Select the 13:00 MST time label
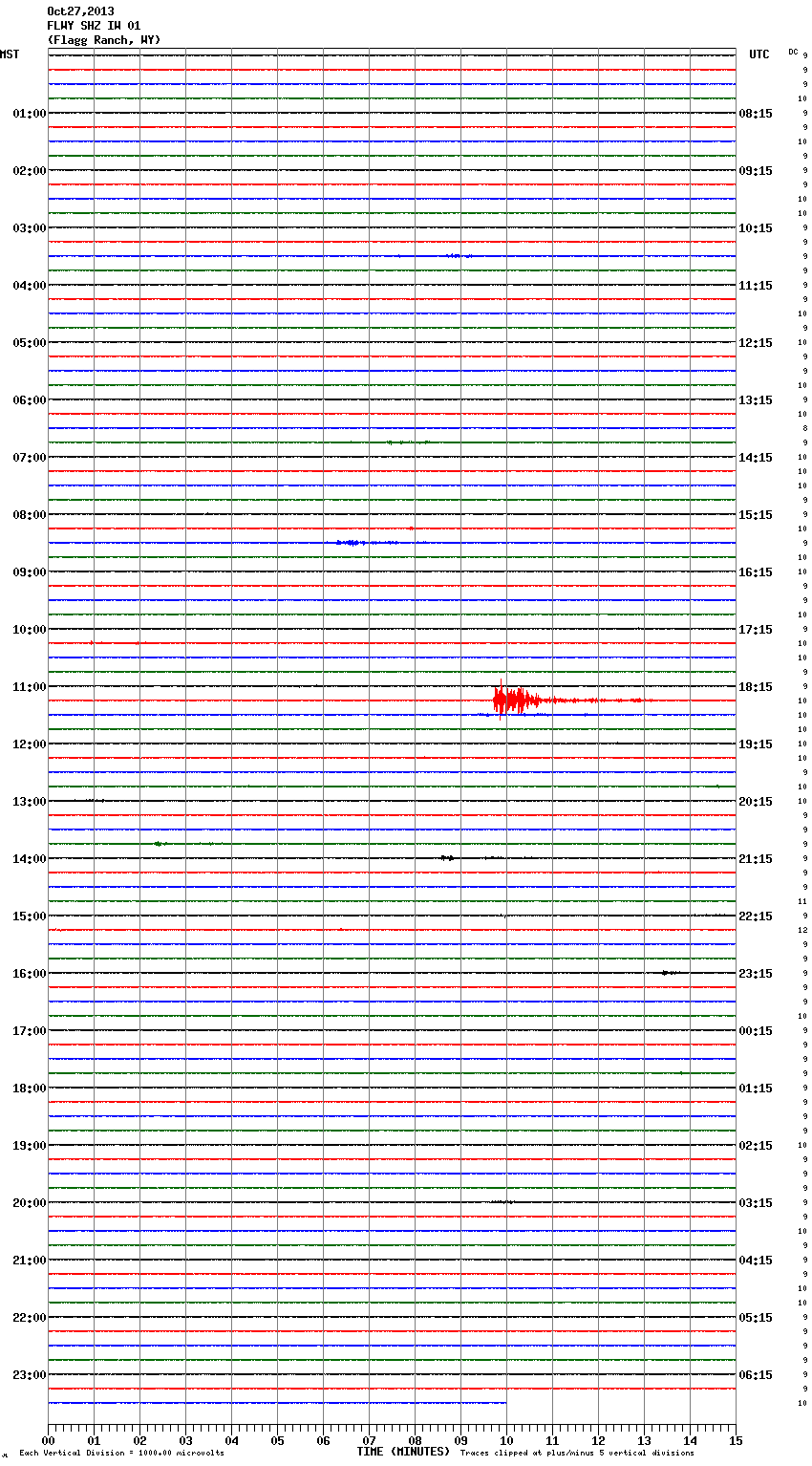Viewport: 812px width, 1466px height. (x=30, y=802)
